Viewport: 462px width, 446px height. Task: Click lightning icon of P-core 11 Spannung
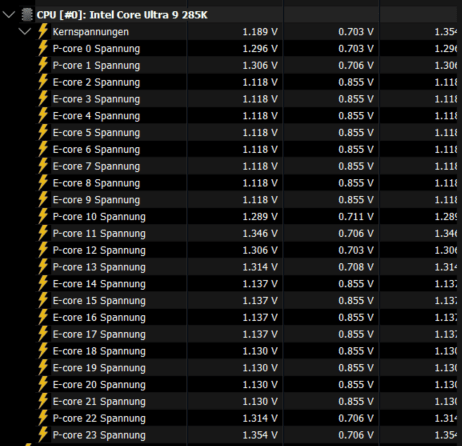point(43,233)
